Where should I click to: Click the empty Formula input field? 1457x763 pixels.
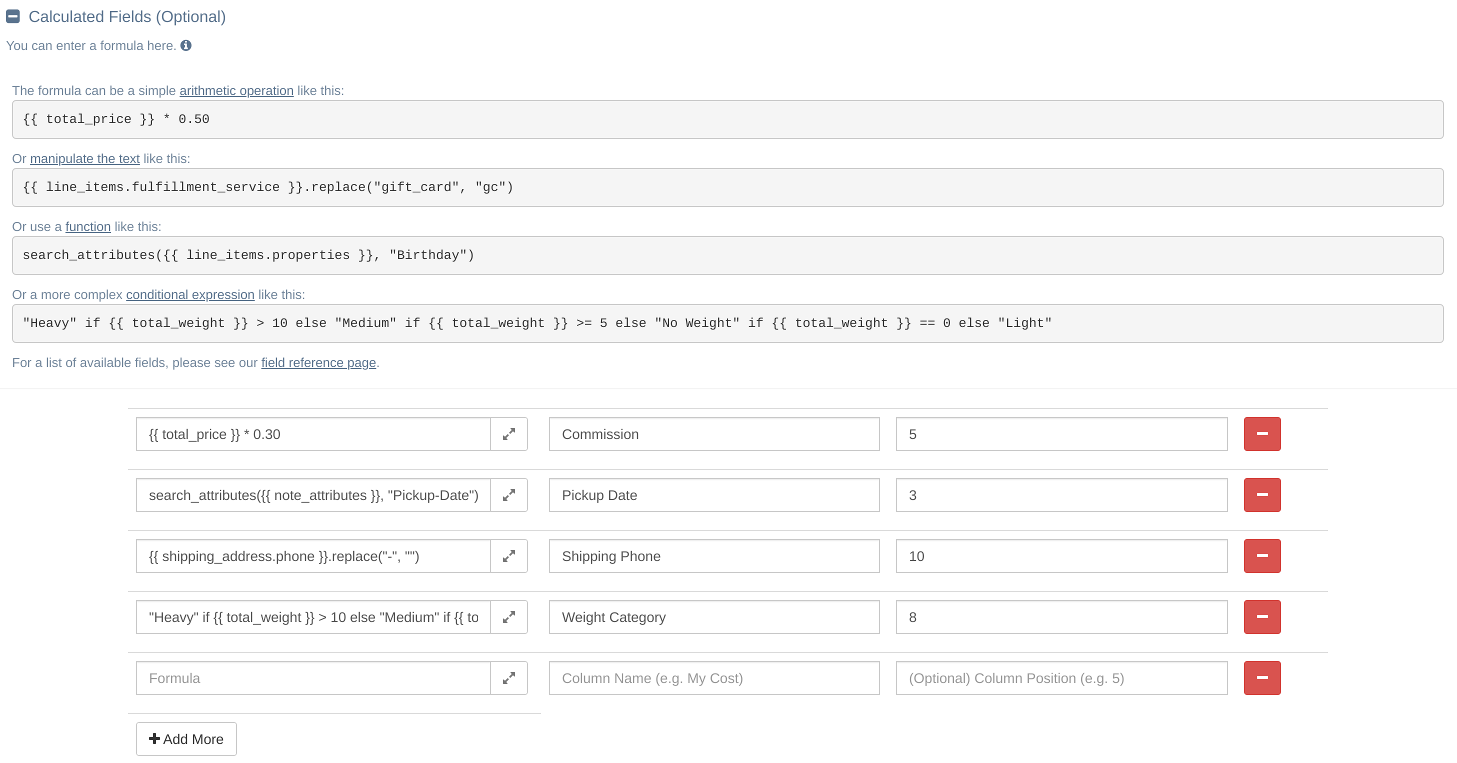pyautogui.click(x=313, y=678)
